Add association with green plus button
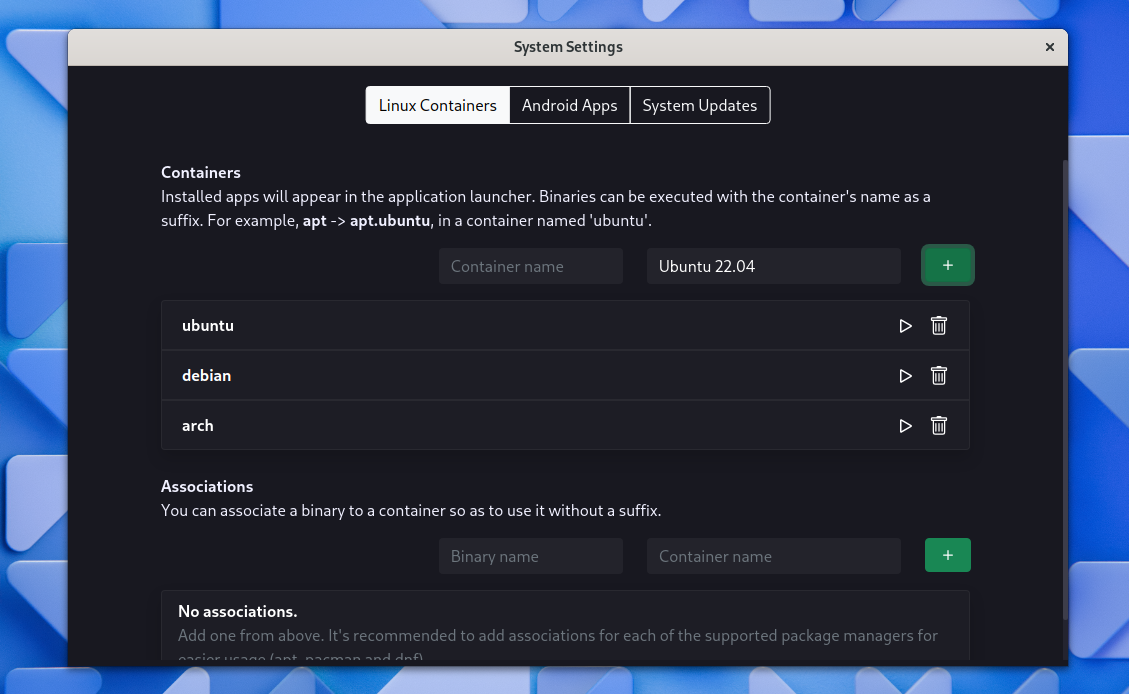This screenshot has height=694, width=1129. (948, 556)
